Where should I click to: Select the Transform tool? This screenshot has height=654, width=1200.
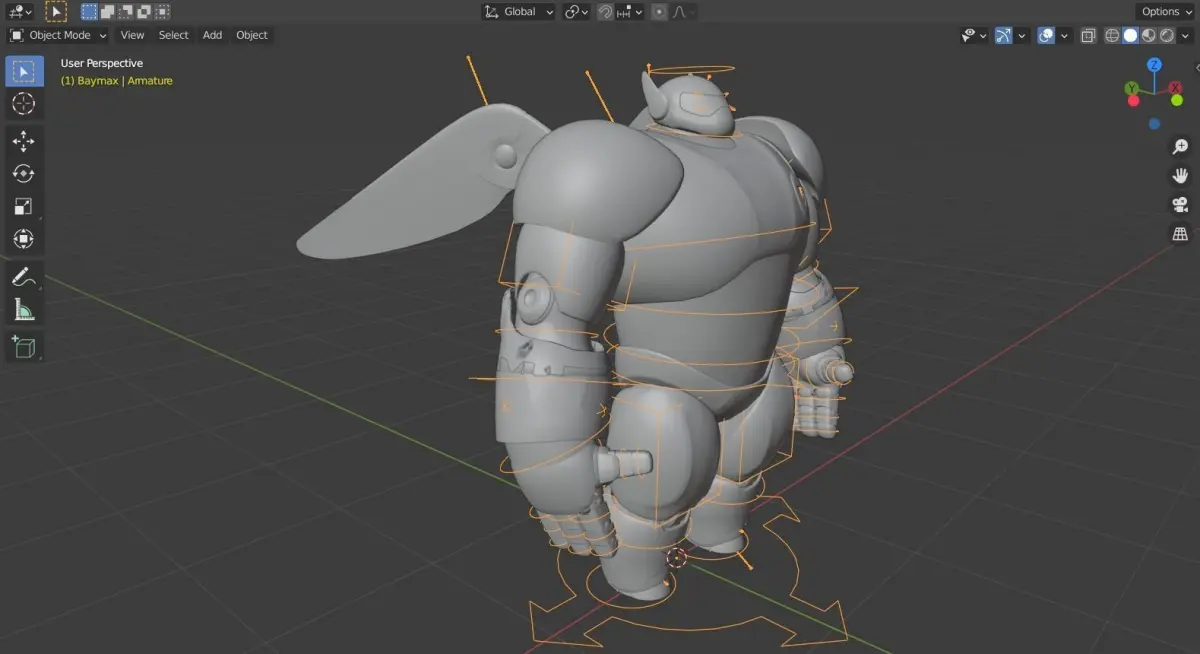24,238
